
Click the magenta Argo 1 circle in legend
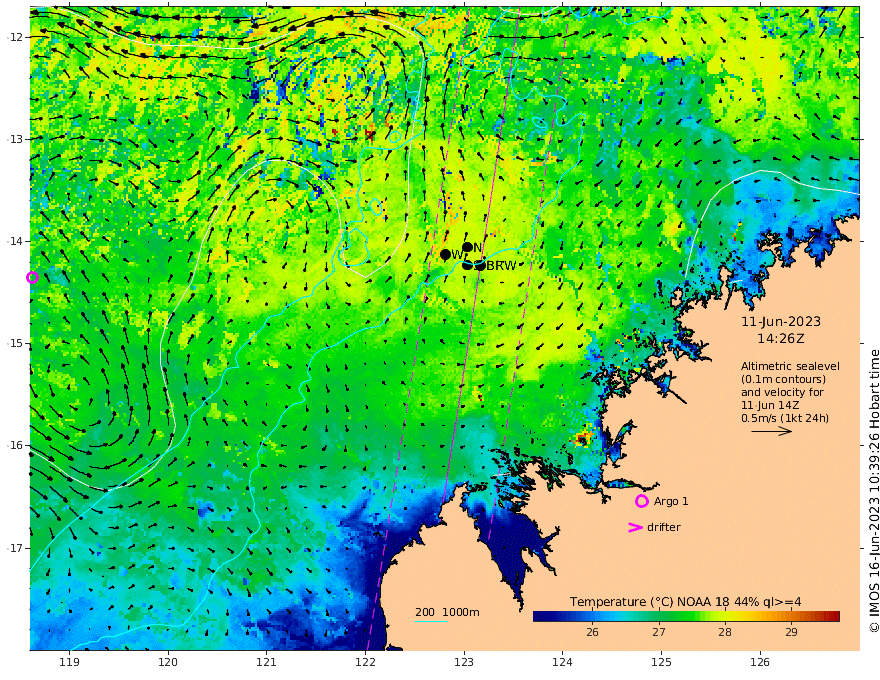pyautogui.click(x=641, y=501)
